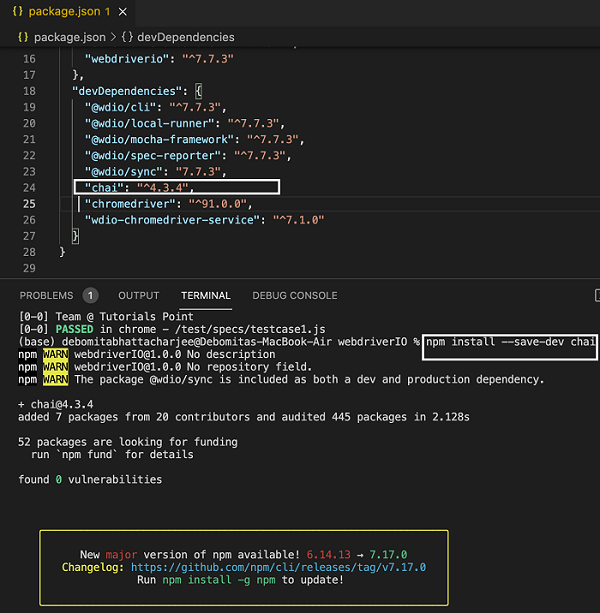The height and width of the screenshot is (613, 600).
Task: Click the npm install --save-dev chai command
Action: pyautogui.click(x=510, y=343)
